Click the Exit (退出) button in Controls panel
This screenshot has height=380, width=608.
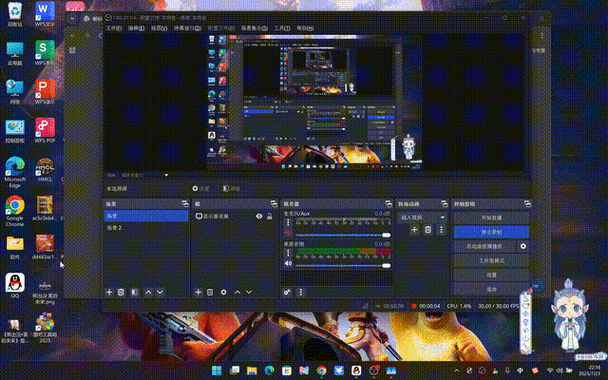[491, 289]
